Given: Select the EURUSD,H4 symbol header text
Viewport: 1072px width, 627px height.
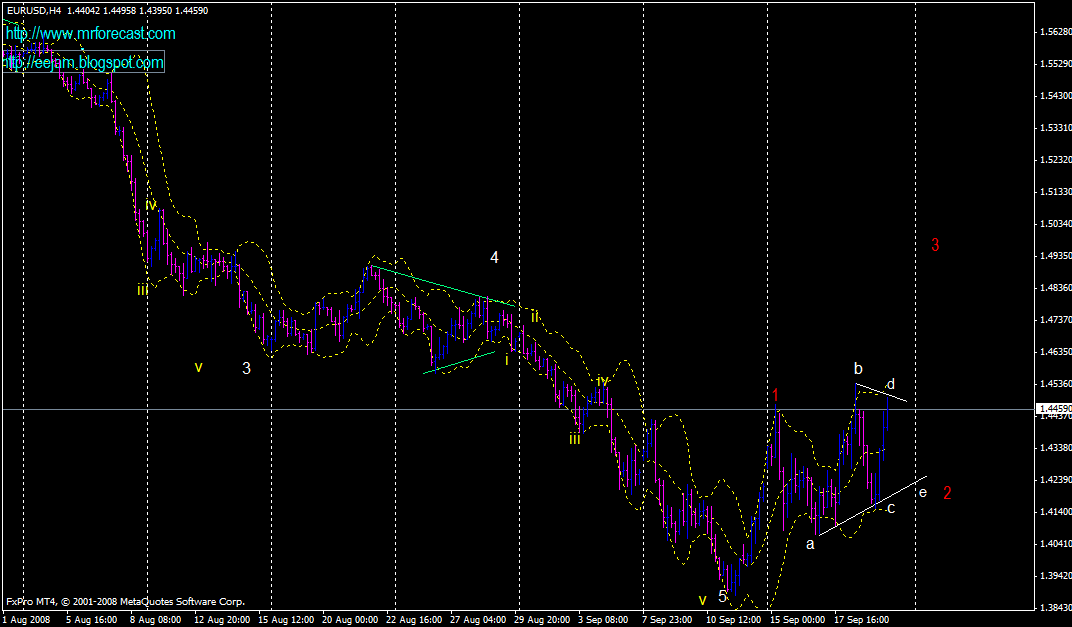Looking at the screenshot, I should (x=35, y=10).
